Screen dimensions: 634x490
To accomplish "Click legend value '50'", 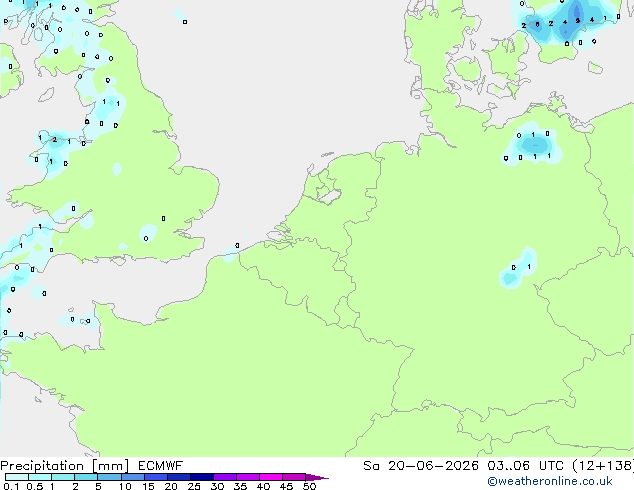I will point(310,486).
